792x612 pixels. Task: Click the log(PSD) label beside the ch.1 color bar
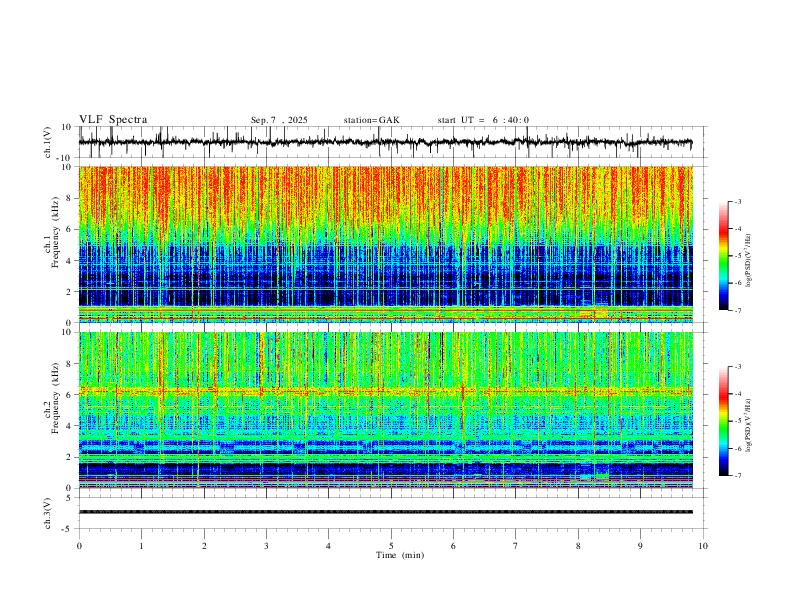pos(749,261)
